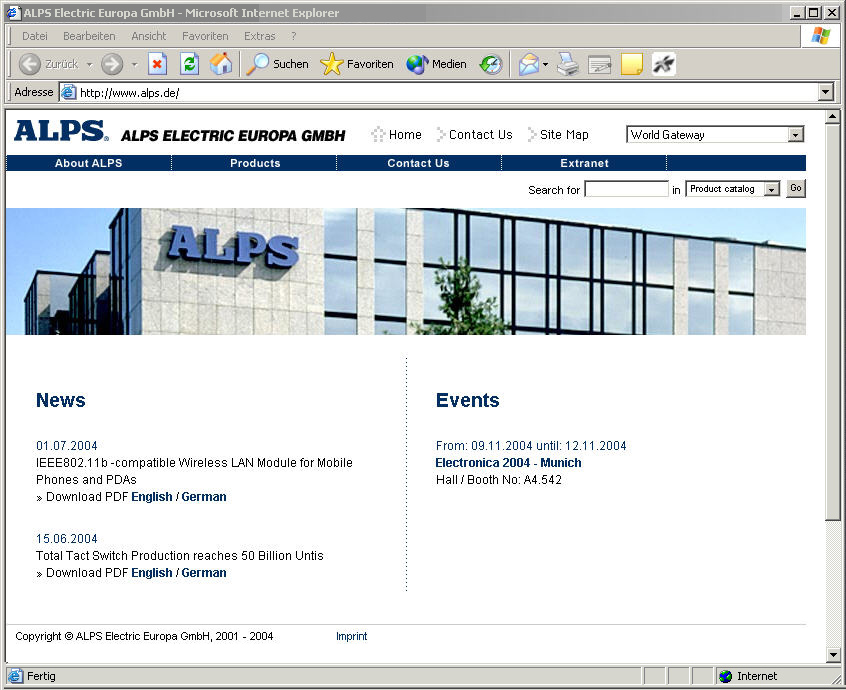Open the Imprint link in the footer
Screen dimensions: 846x690
pyautogui.click(x=351, y=637)
